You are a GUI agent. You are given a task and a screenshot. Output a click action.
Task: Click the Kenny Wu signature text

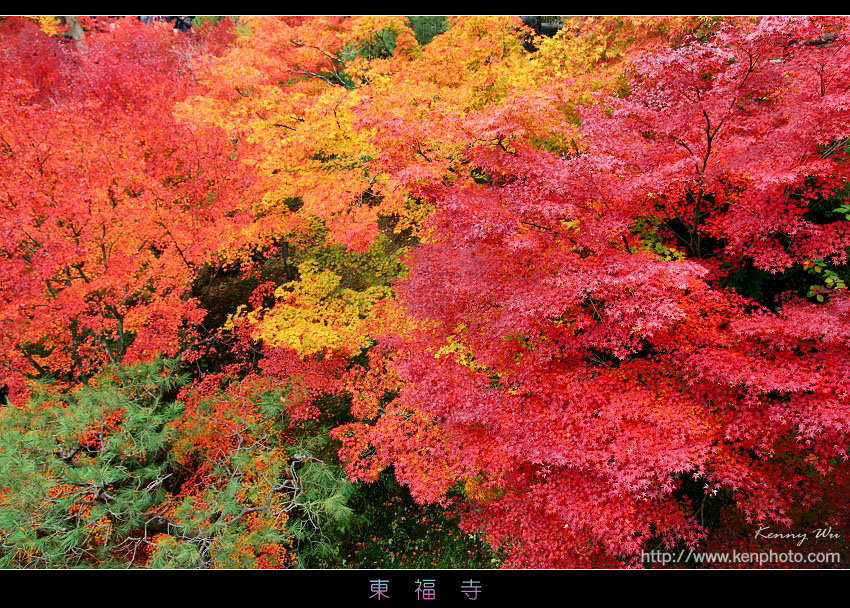point(797,534)
